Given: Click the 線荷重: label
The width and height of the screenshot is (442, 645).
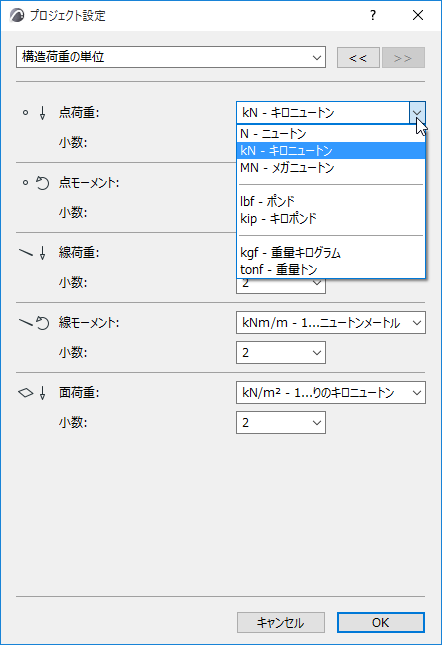Looking at the screenshot, I should click(79, 253).
